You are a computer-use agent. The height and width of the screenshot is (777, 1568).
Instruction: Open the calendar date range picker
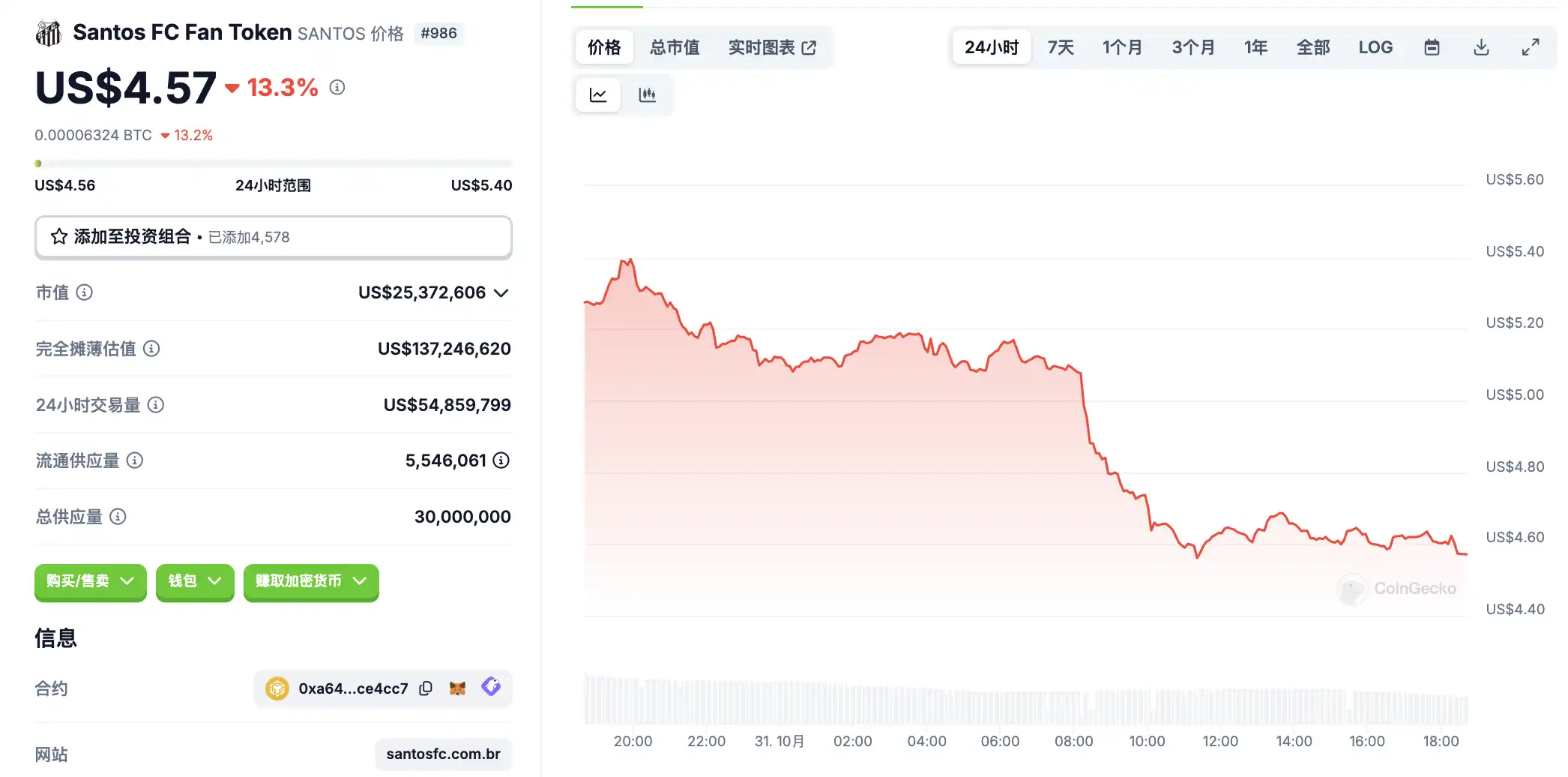(1432, 48)
